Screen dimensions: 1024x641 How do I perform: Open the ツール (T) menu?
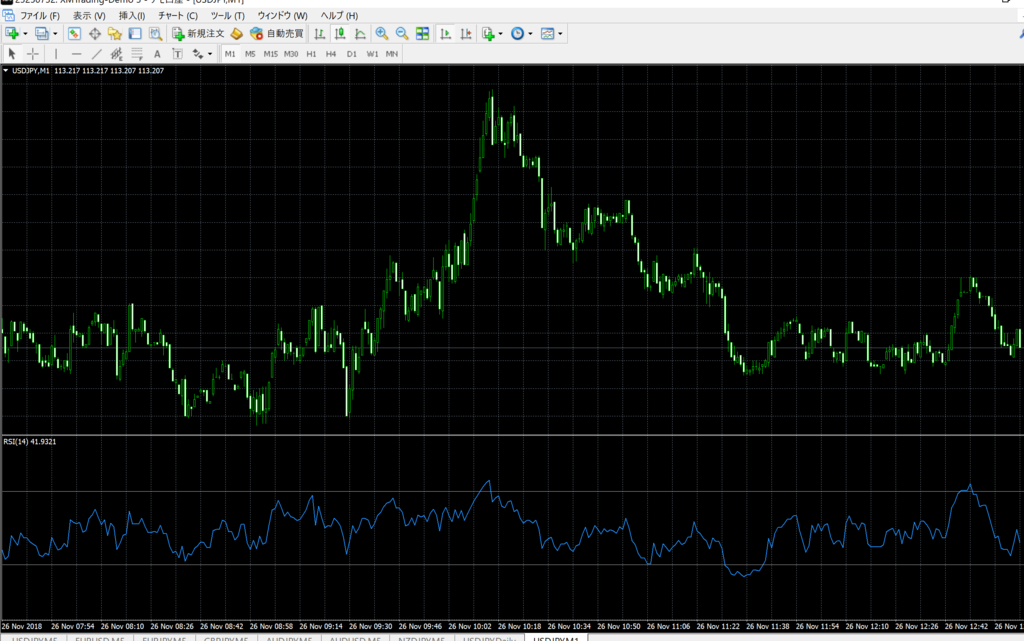(227, 16)
